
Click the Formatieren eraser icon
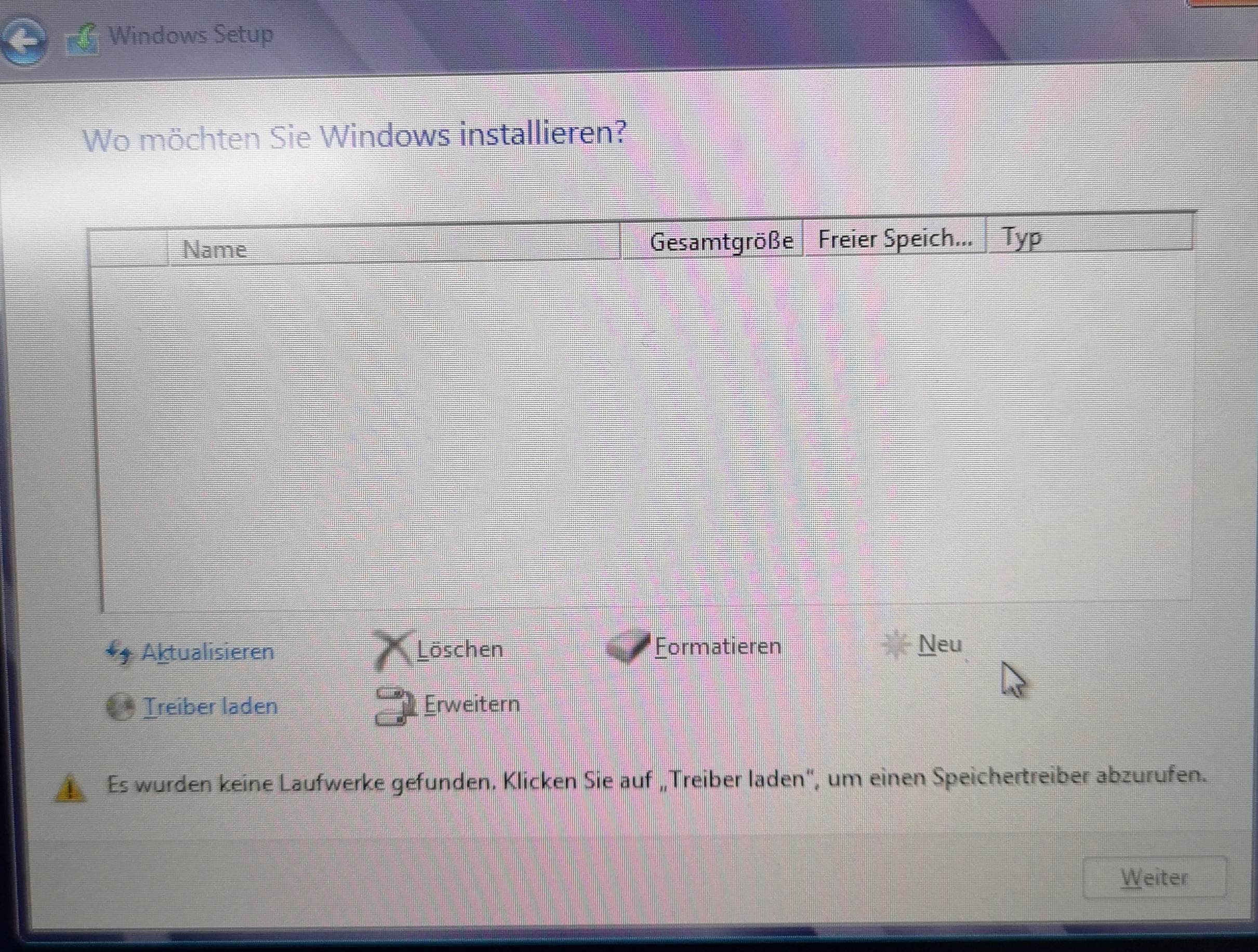[628, 647]
